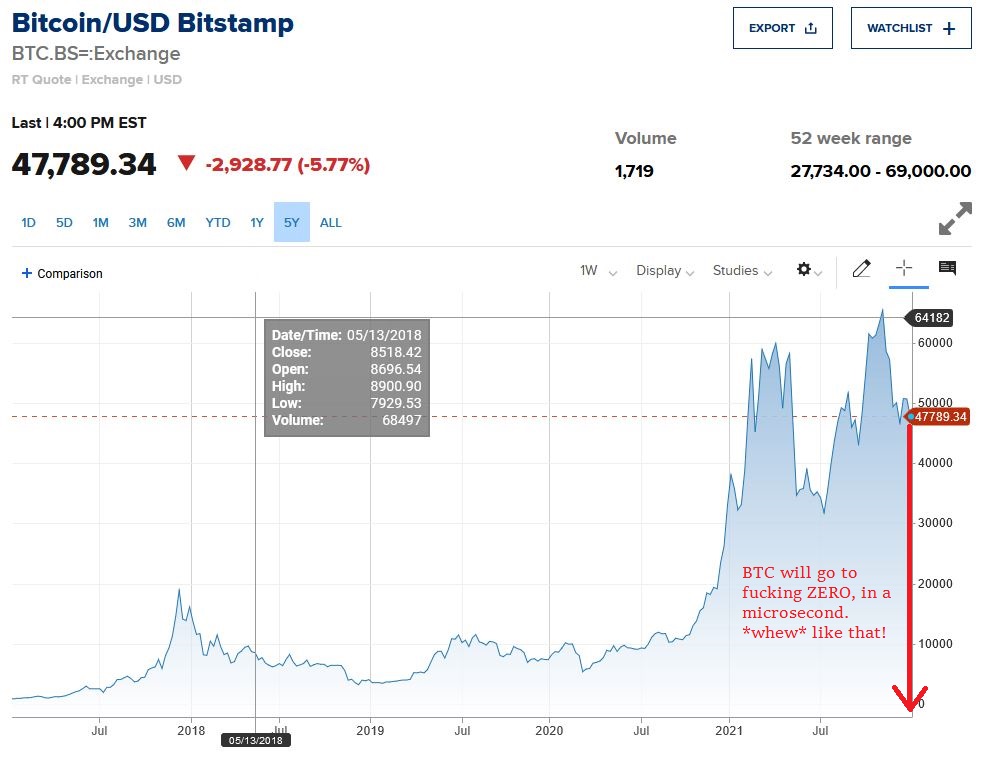Screen dimensions: 985x762
Task: Select the drawing pencil tool
Action: pos(861,268)
